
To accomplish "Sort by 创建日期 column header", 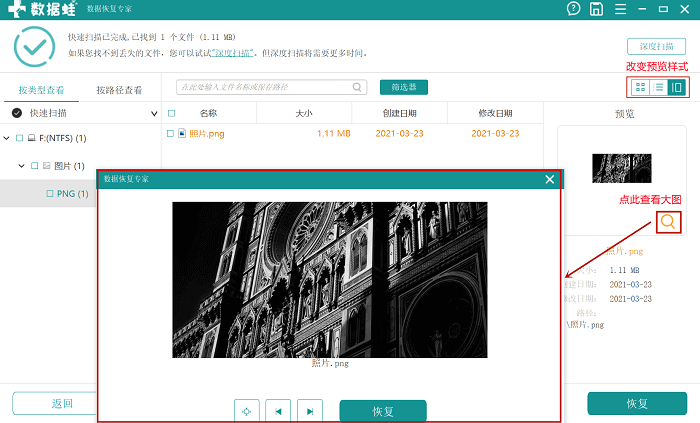I will [x=400, y=113].
